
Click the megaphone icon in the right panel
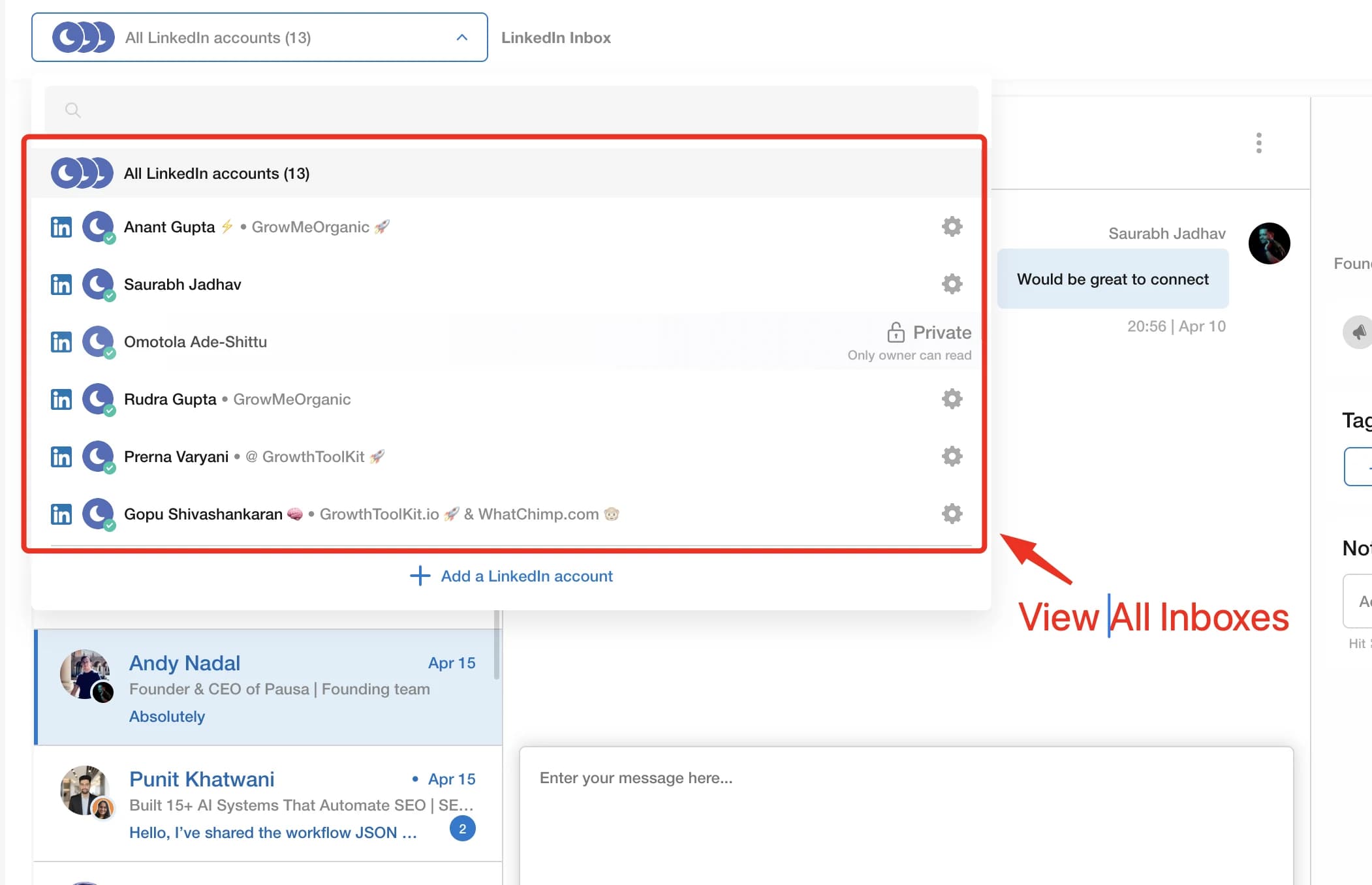[x=1356, y=332]
